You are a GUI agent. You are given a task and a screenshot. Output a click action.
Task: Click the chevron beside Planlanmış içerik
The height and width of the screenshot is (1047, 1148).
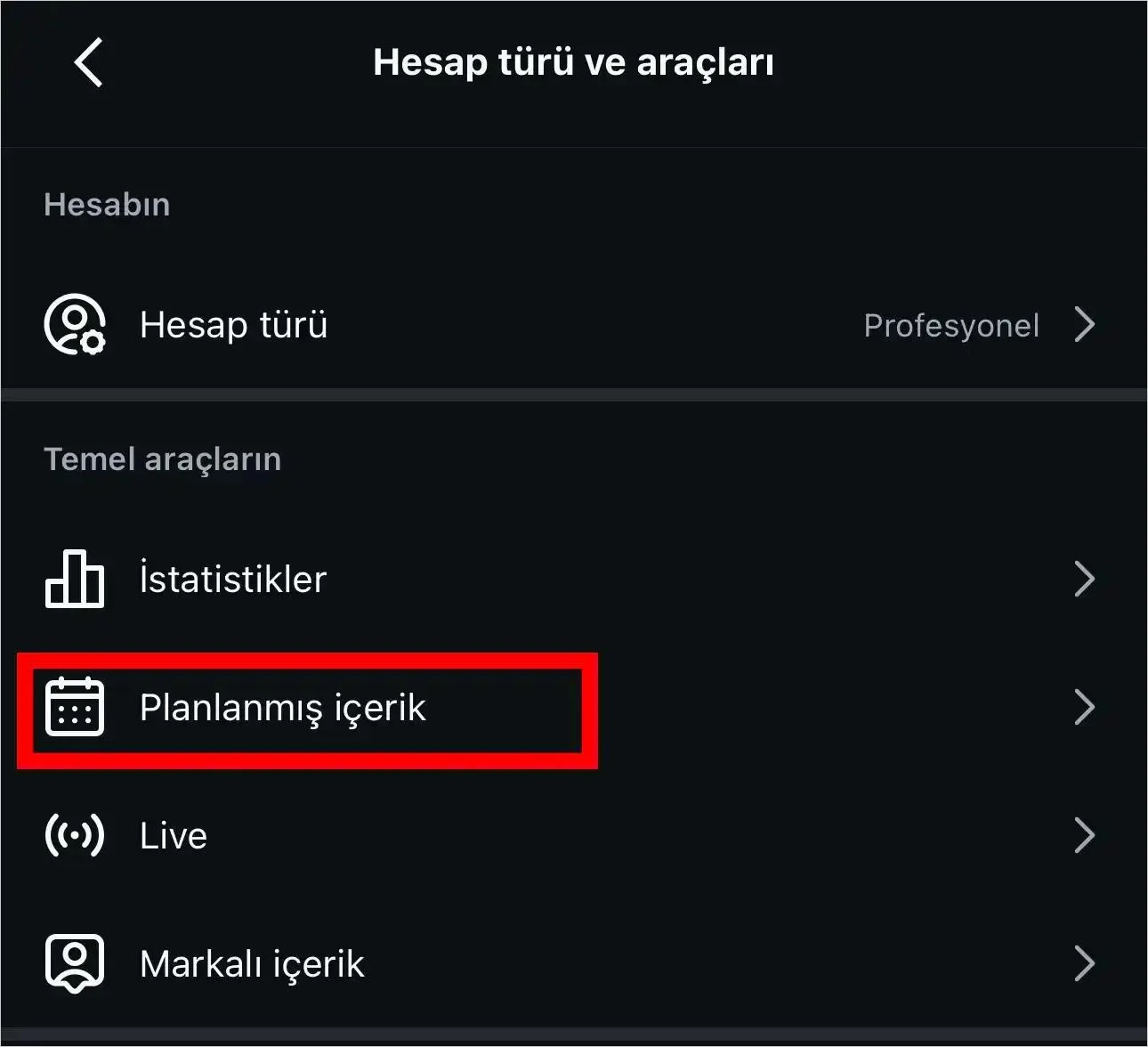1085,708
